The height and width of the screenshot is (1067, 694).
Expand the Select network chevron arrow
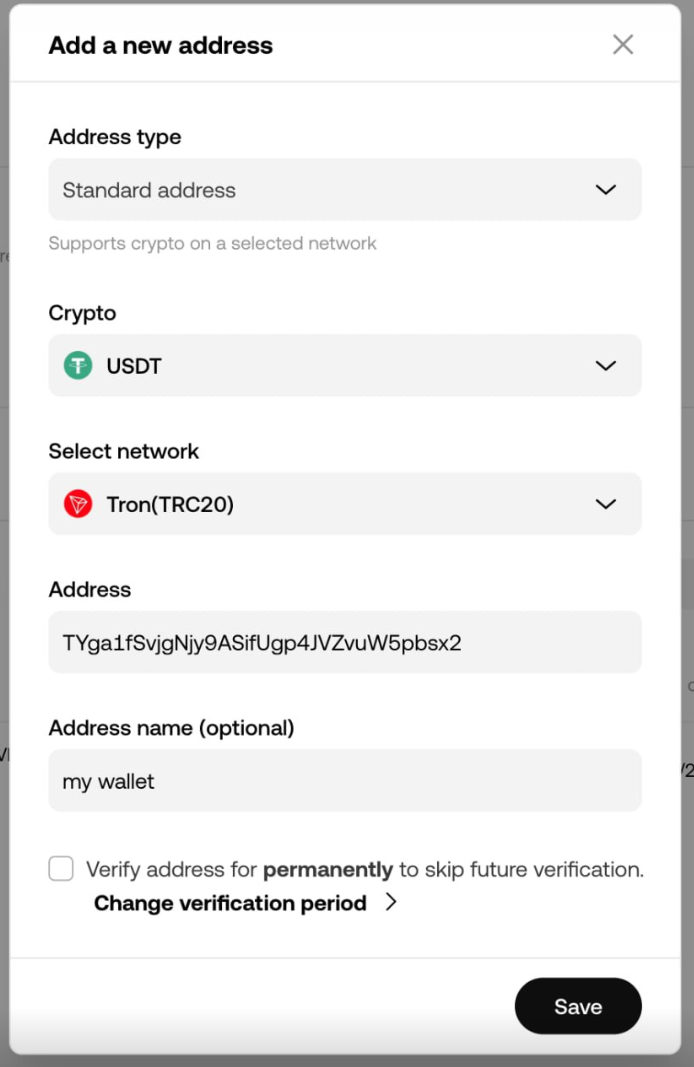606,504
